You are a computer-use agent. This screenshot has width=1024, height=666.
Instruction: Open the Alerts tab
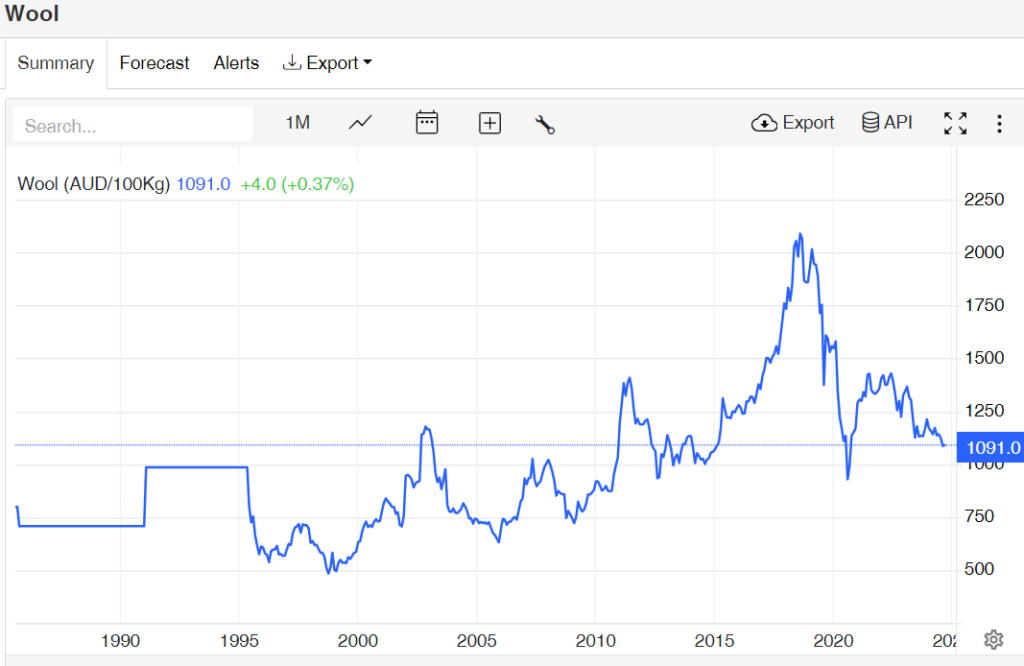(236, 63)
